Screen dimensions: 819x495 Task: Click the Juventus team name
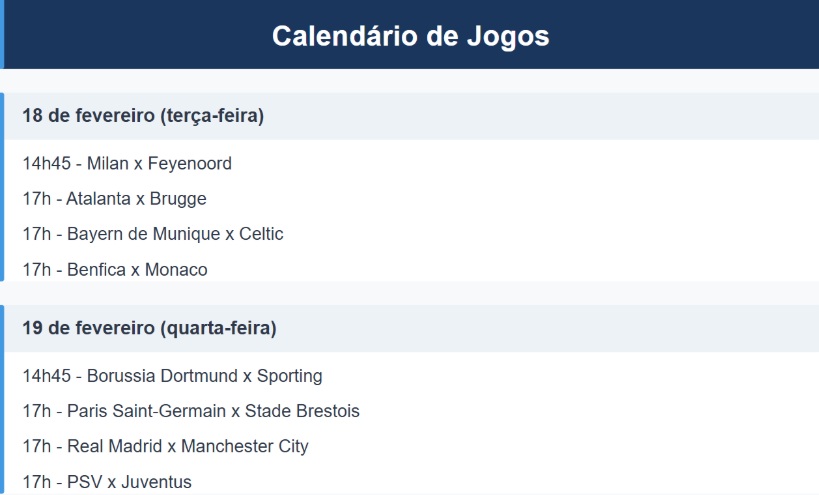(155, 482)
